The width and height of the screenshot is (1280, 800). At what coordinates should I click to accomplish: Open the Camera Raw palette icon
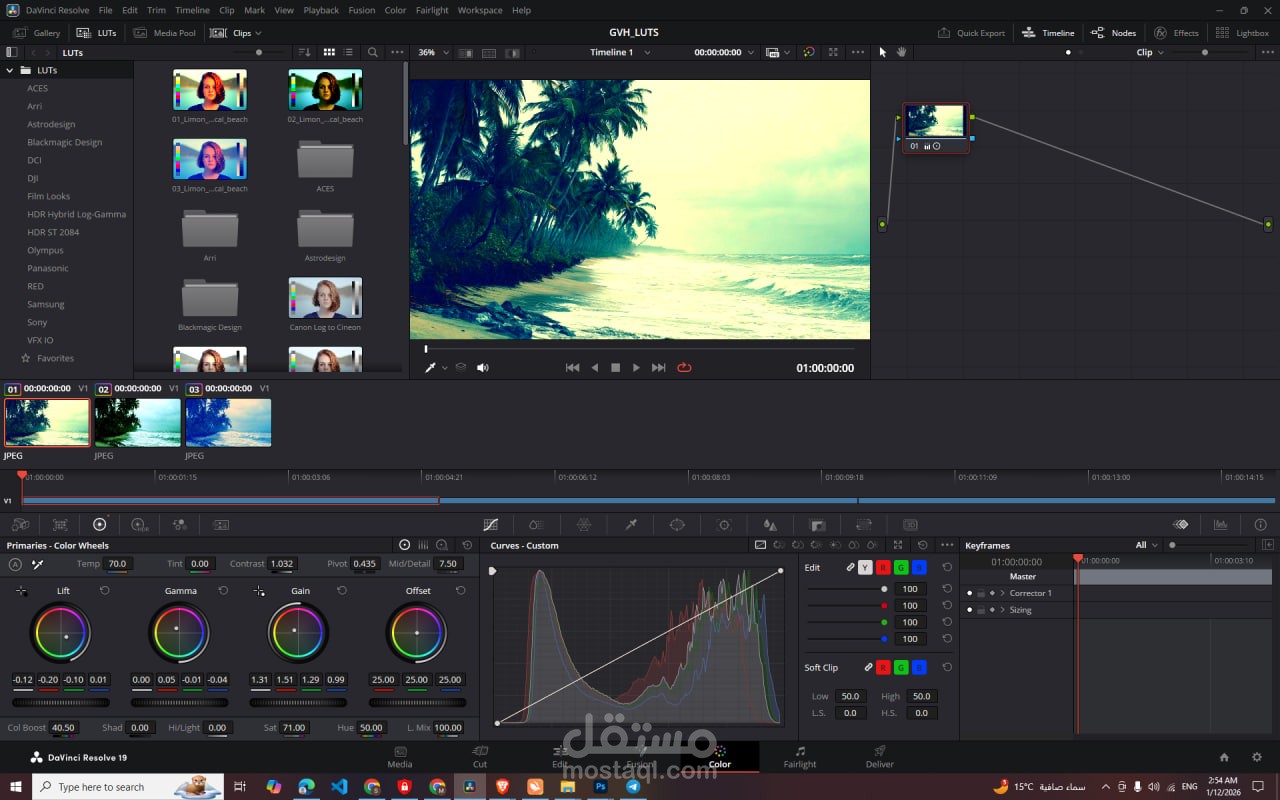(x=20, y=524)
